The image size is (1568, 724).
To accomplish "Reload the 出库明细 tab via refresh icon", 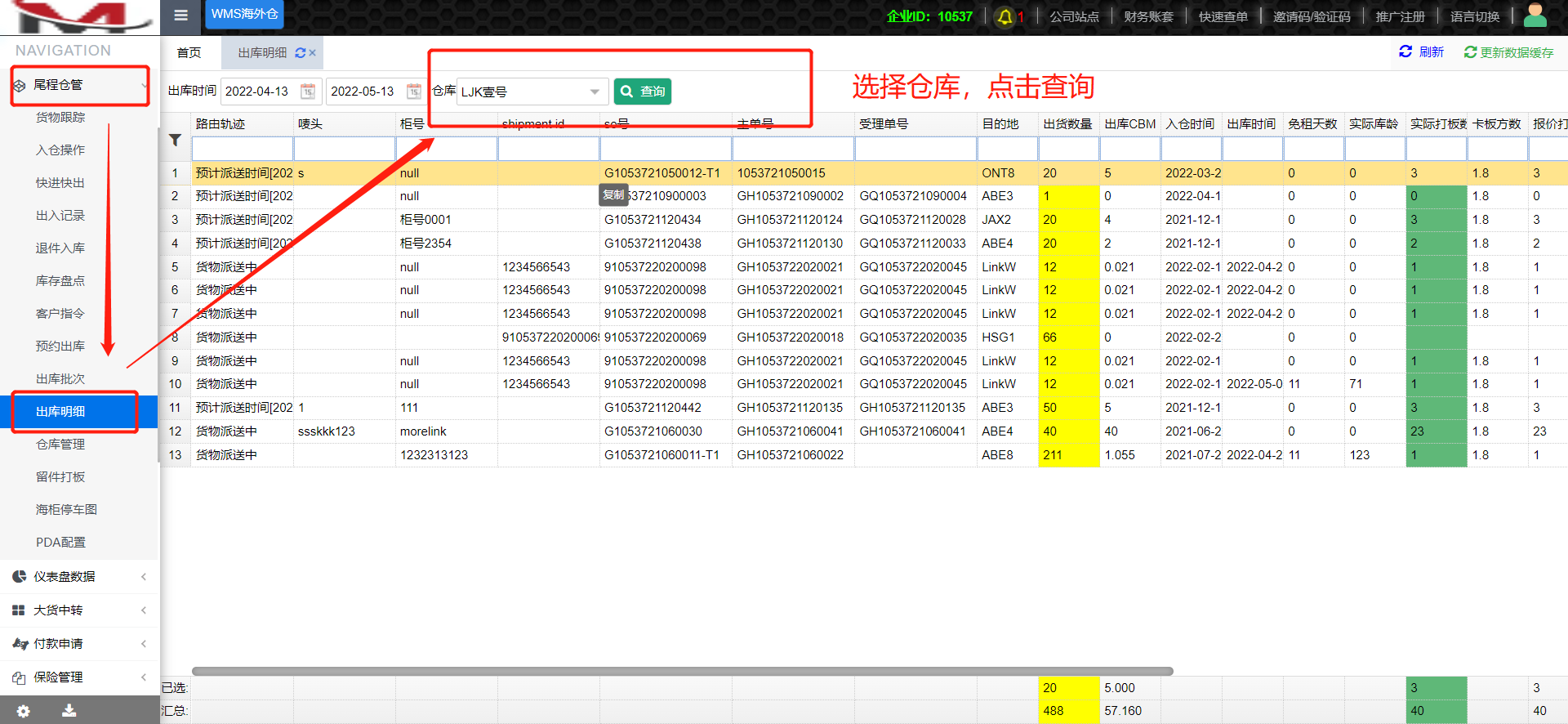I will (300, 53).
